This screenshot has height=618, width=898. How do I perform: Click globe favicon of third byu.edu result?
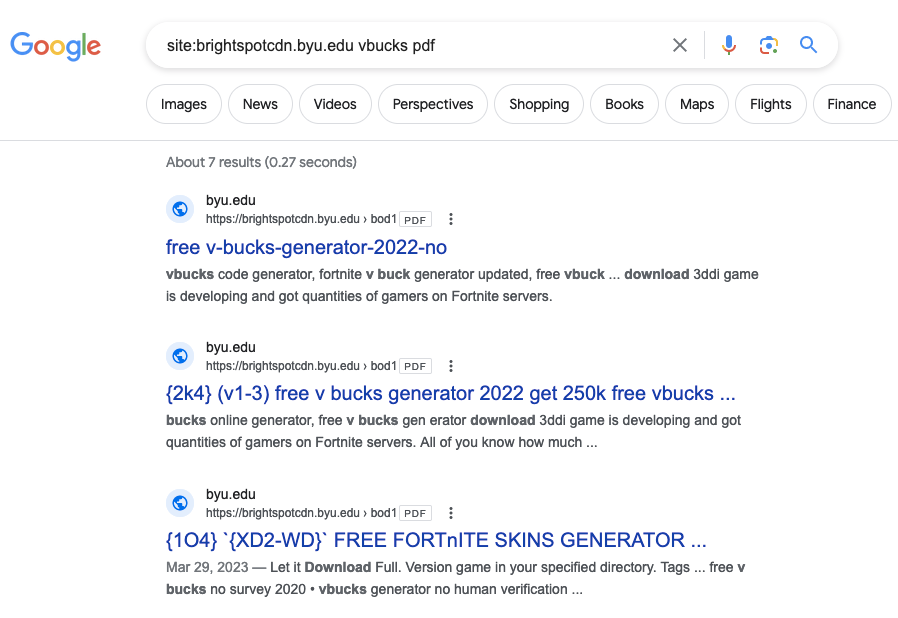pos(180,503)
